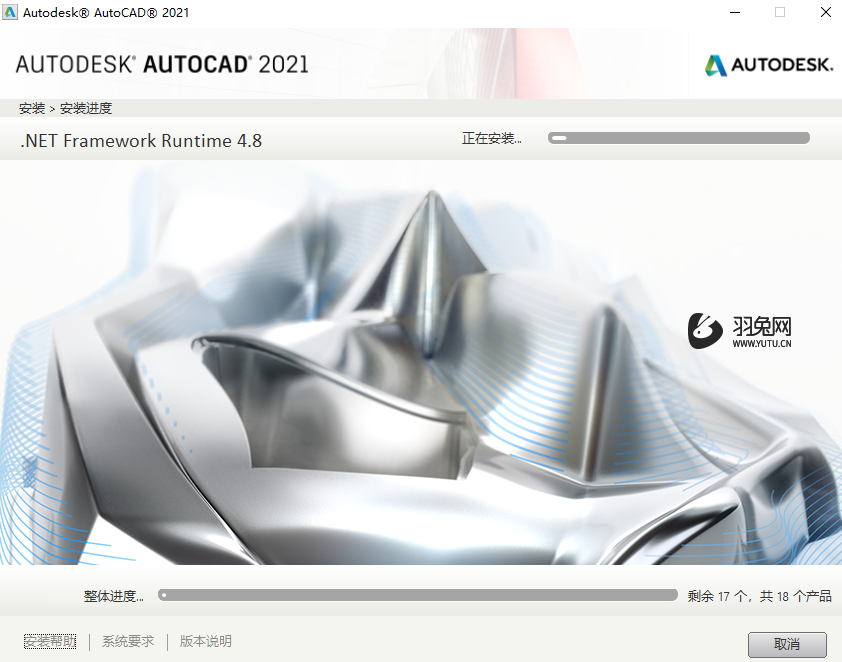
Task: Select the AUTODESK AUTOCAD 2021 banner text
Action: [160, 62]
